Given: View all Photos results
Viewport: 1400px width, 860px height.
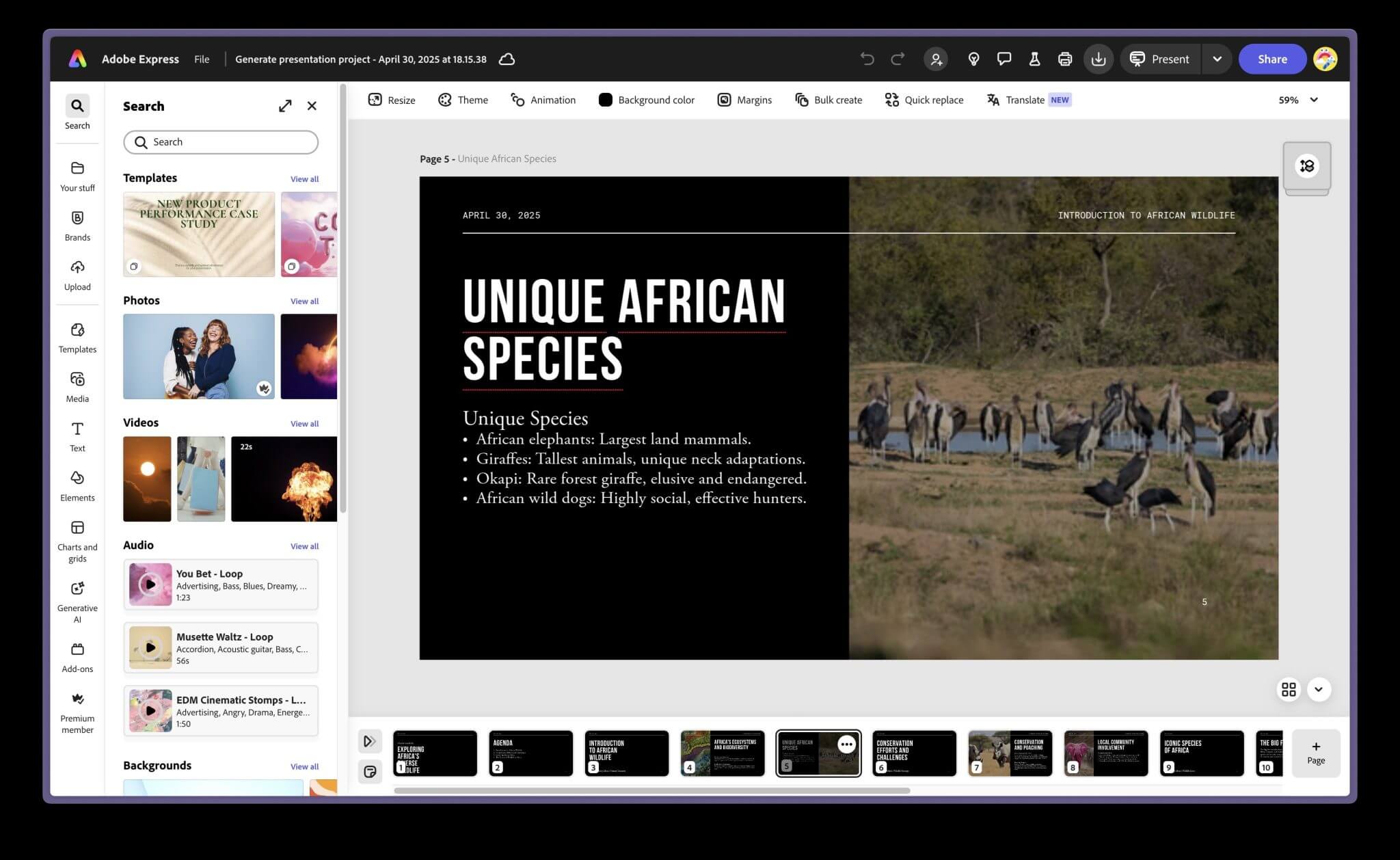Looking at the screenshot, I should pyautogui.click(x=305, y=301).
